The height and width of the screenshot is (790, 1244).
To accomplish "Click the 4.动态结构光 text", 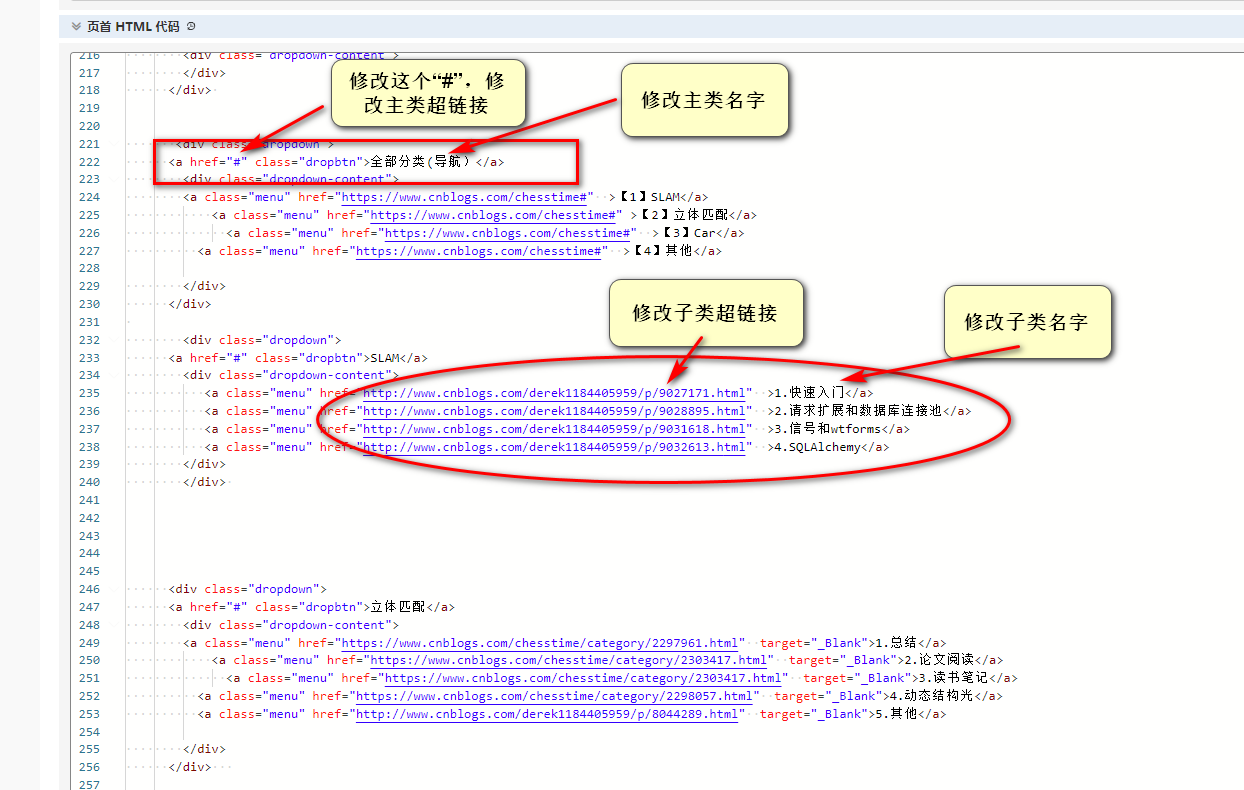I will tap(932, 696).
